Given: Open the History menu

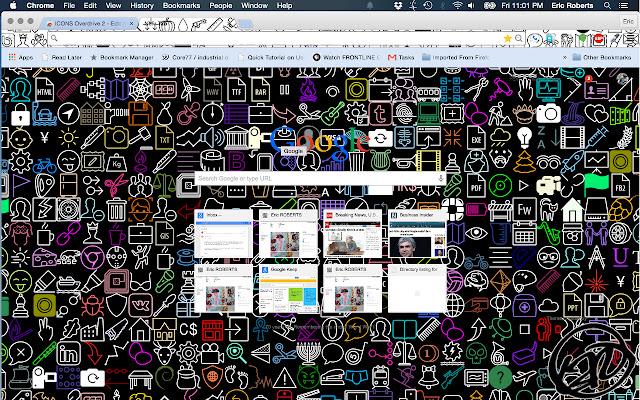Looking at the screenshot, I should (x=142, y=5).
